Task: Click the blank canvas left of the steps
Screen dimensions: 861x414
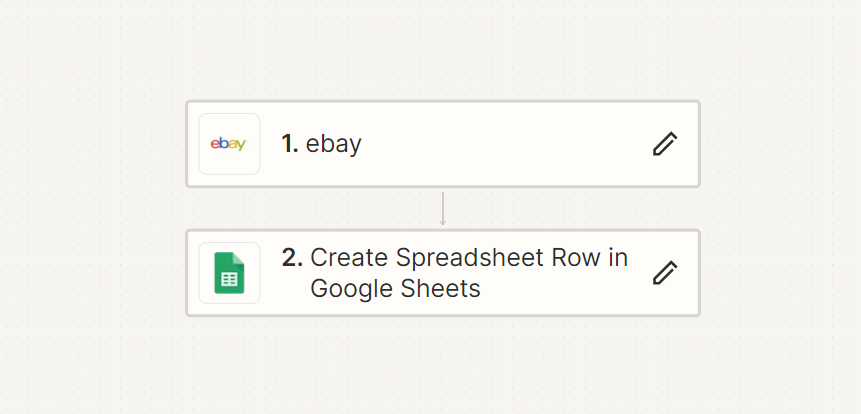Action: [x=90, y=207]
